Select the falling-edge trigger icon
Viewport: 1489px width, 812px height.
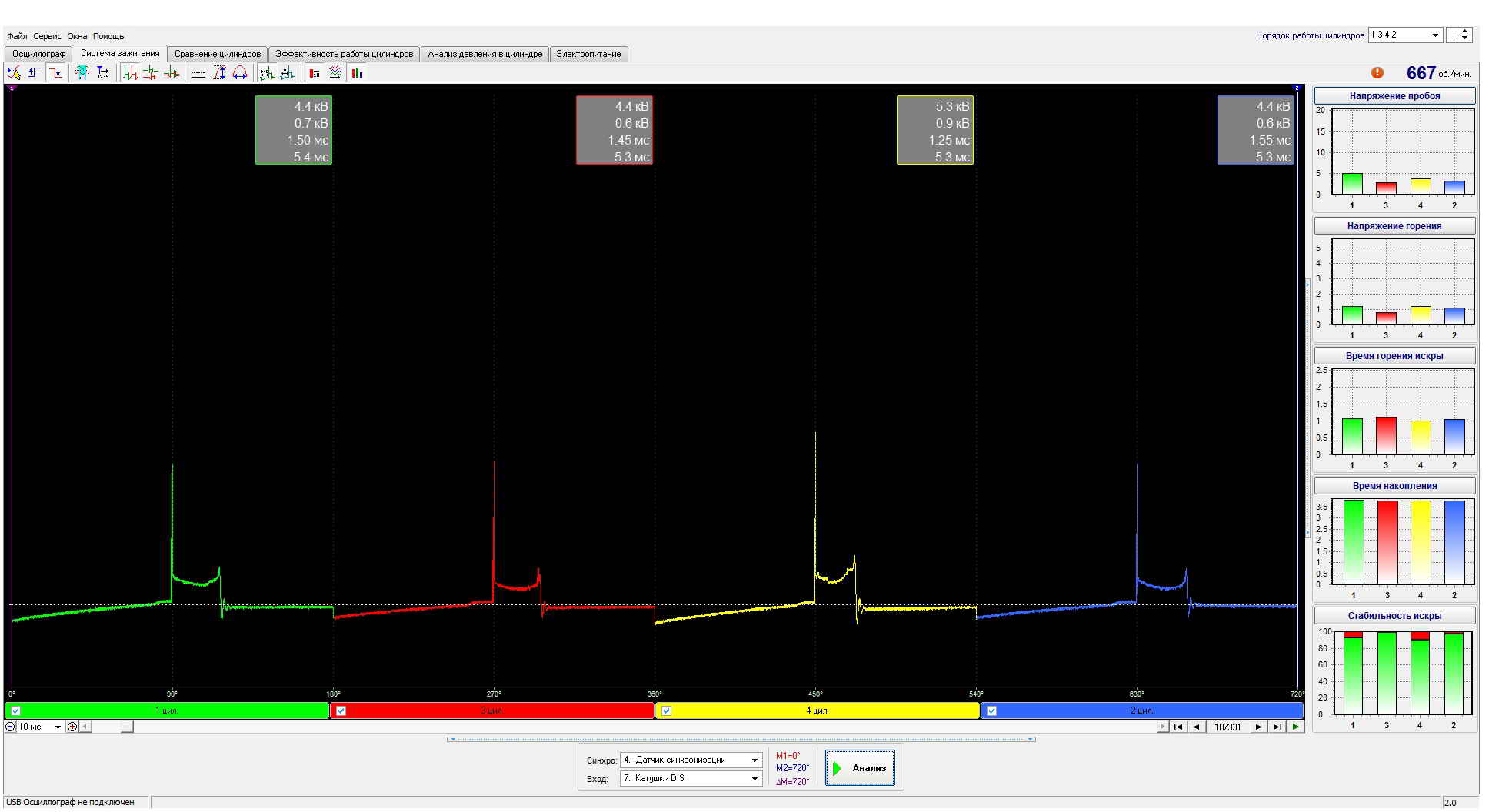pyautogui.click(x=56, y=73)
